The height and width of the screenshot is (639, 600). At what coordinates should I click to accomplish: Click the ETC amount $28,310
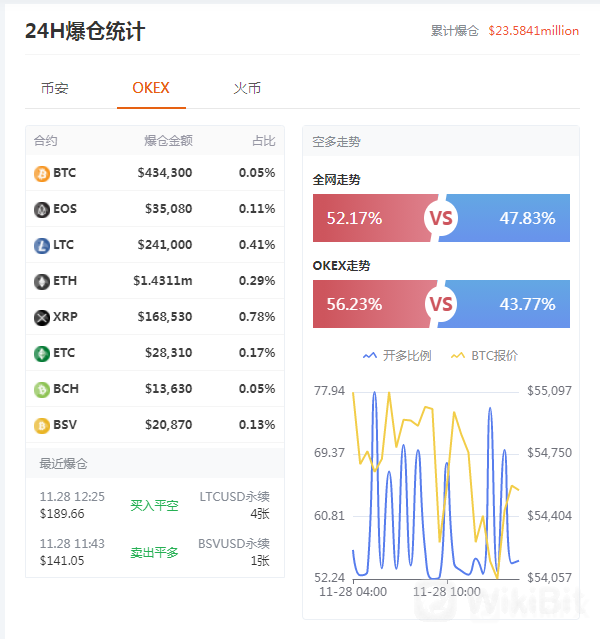169,353
